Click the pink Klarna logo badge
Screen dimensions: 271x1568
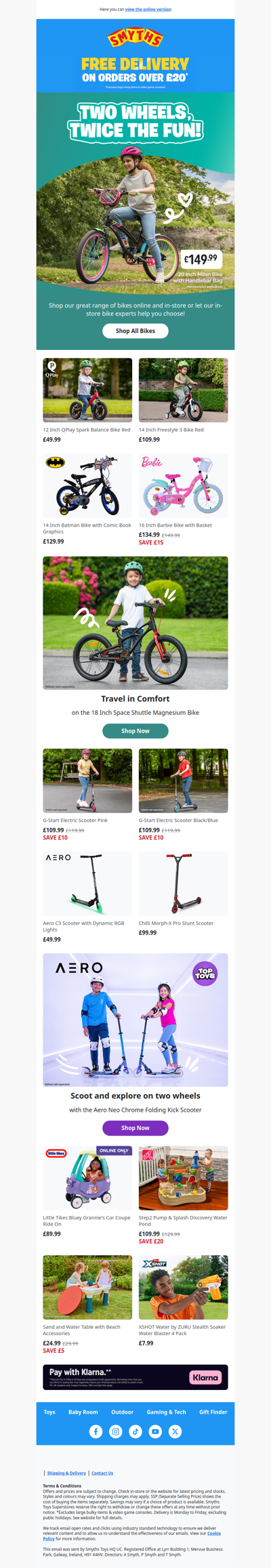point(205,1377)
